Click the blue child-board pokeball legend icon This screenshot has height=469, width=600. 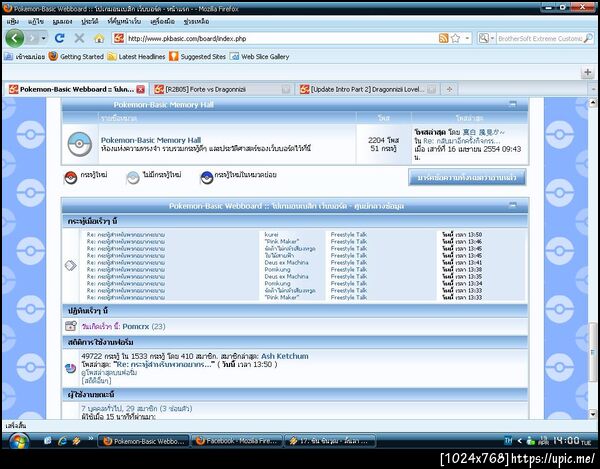207,178
